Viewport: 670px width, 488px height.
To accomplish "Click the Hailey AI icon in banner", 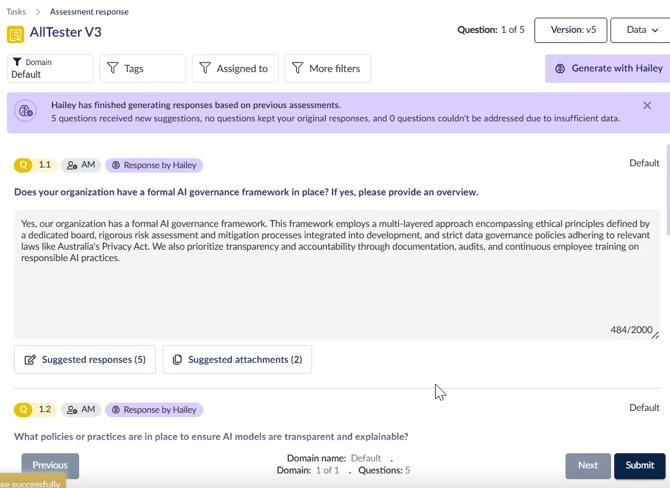I will [x=26, y=112].
